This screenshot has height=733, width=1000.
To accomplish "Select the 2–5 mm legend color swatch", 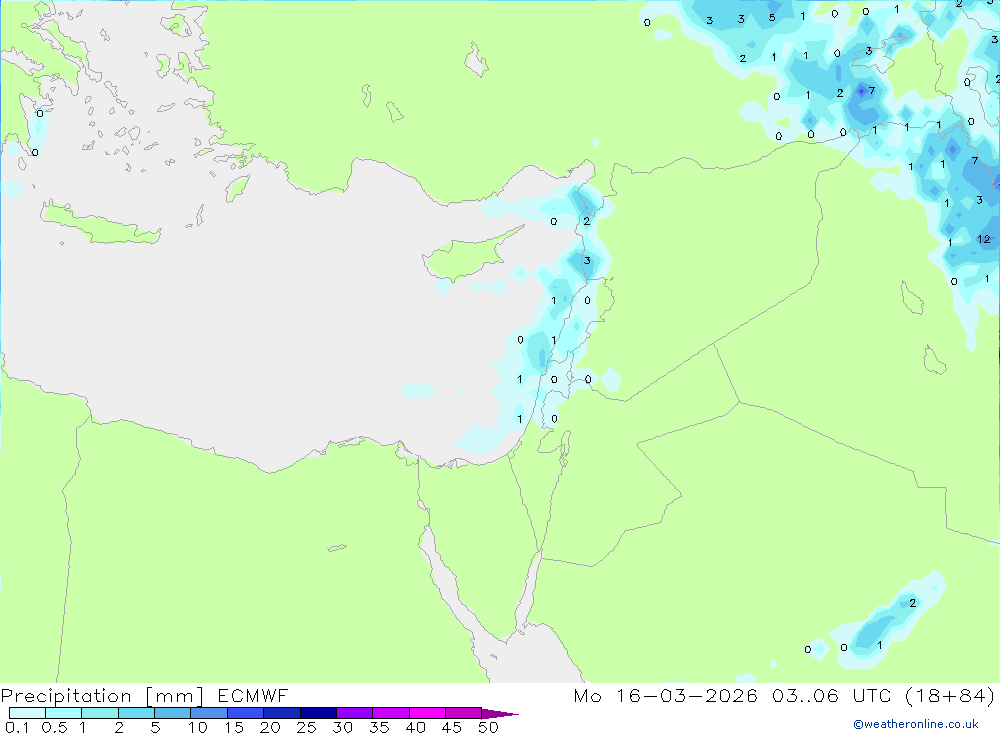I will coord(136,713).
